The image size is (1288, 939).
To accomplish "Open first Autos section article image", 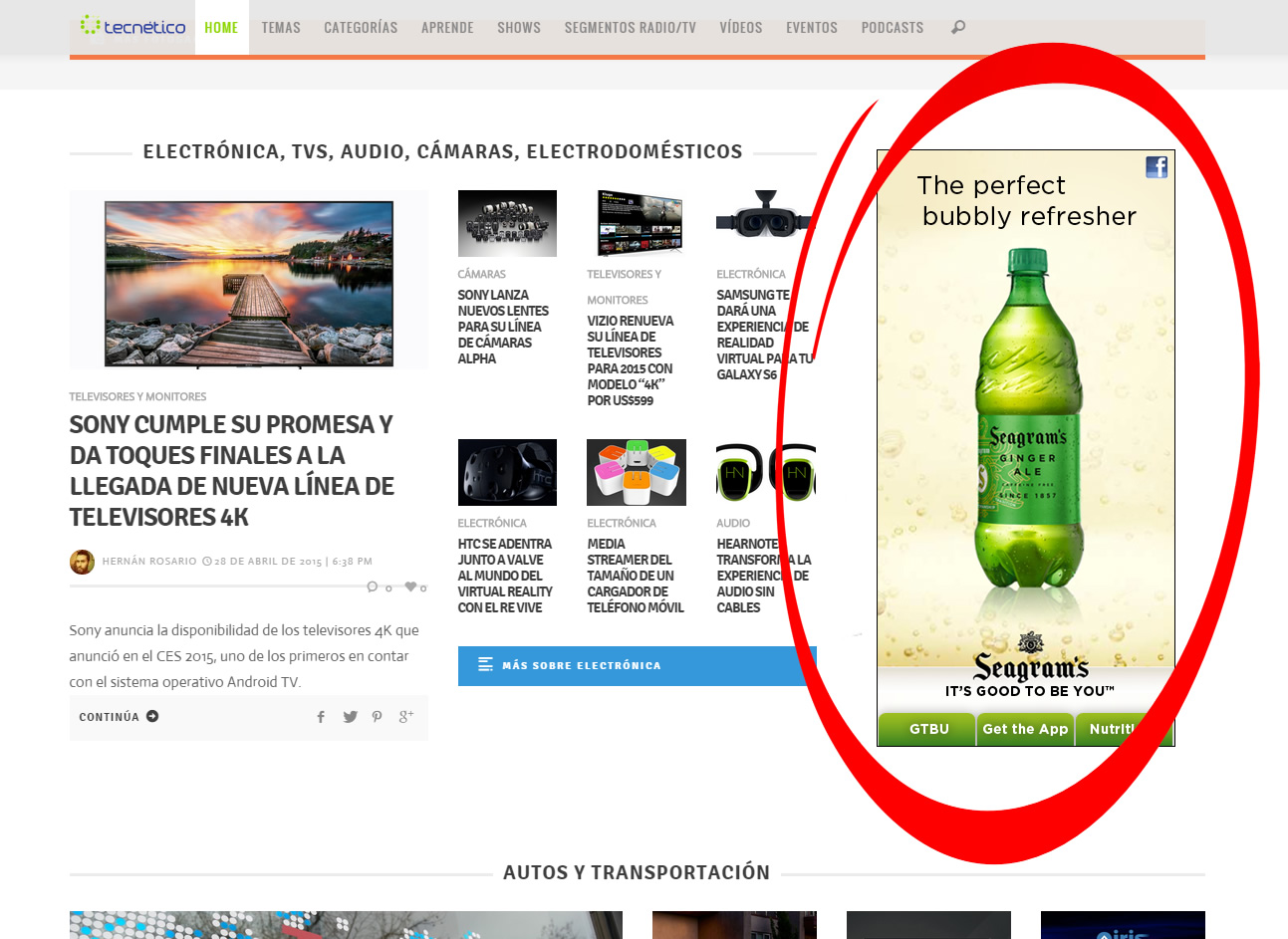I will pyautogui.click(x=346, y=925).
